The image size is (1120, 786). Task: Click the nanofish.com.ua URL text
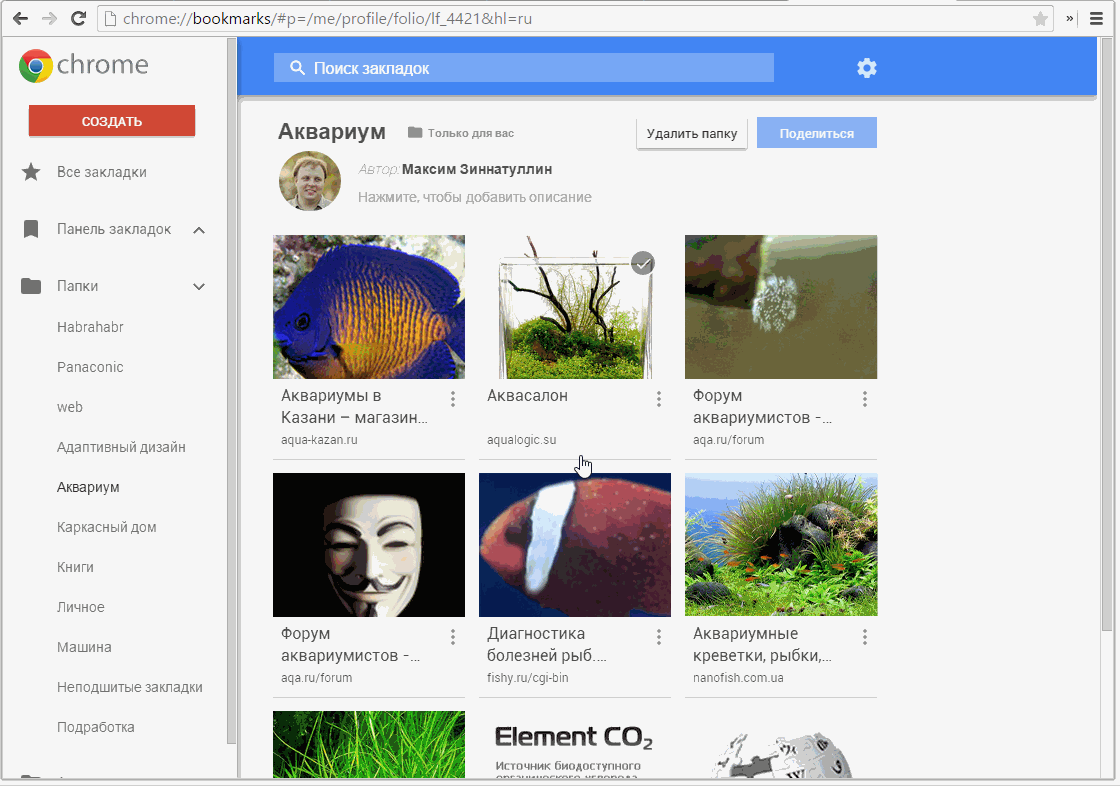click(x=738, y=677)
